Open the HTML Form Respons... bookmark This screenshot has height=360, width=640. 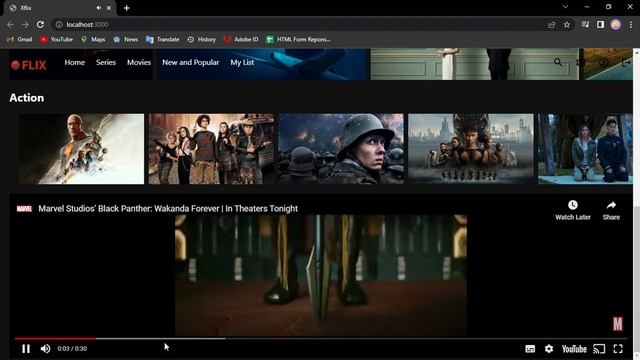[298, 39]
